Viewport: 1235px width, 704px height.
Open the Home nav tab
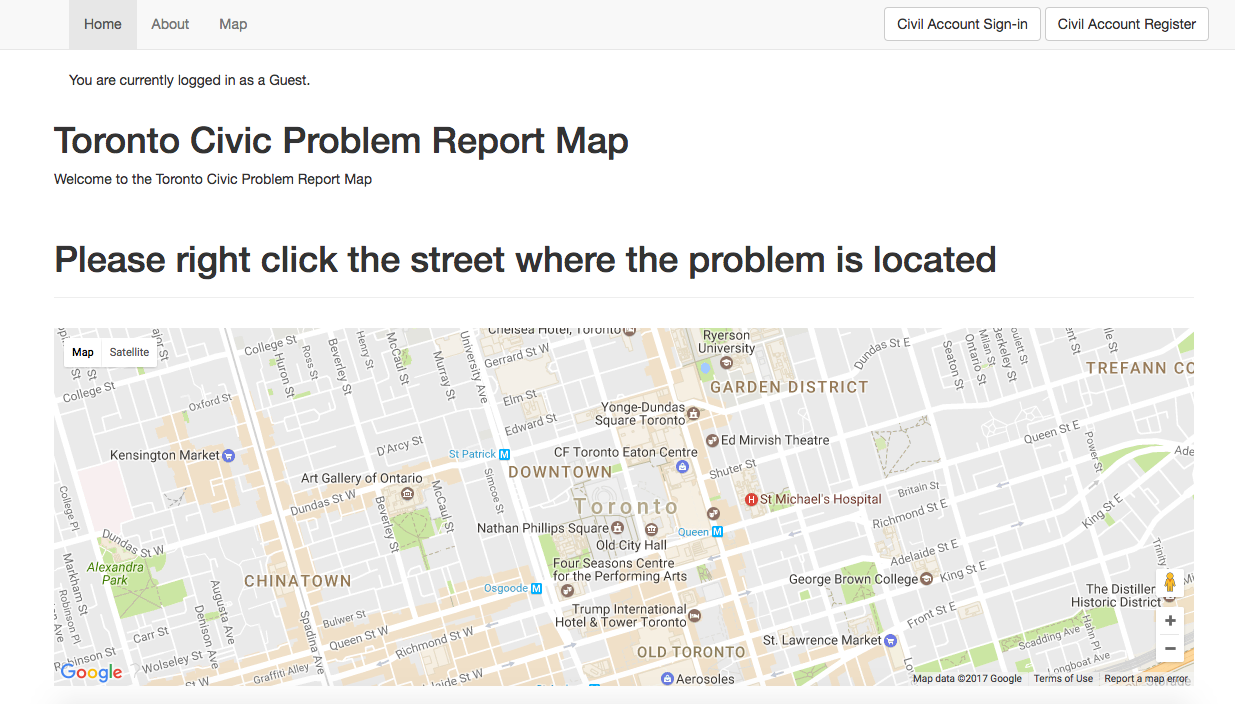[103, 24]
